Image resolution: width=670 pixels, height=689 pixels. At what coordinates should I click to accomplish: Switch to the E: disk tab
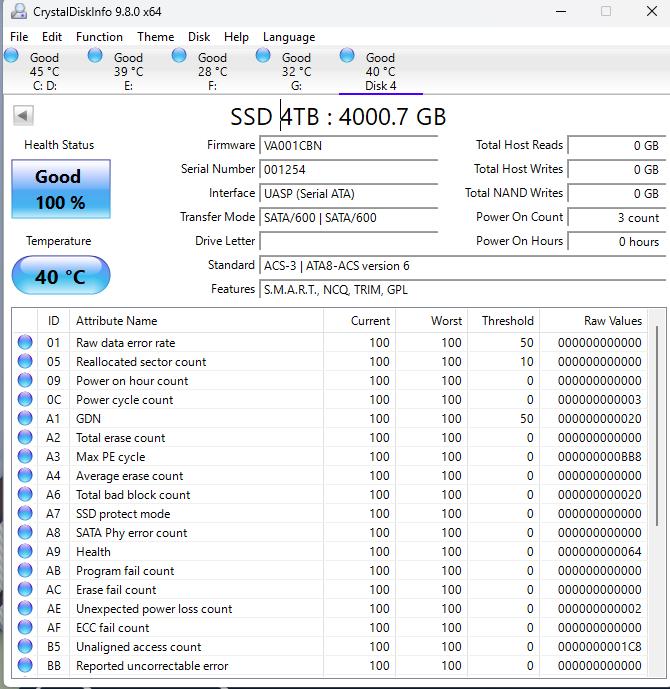(128, 71)
